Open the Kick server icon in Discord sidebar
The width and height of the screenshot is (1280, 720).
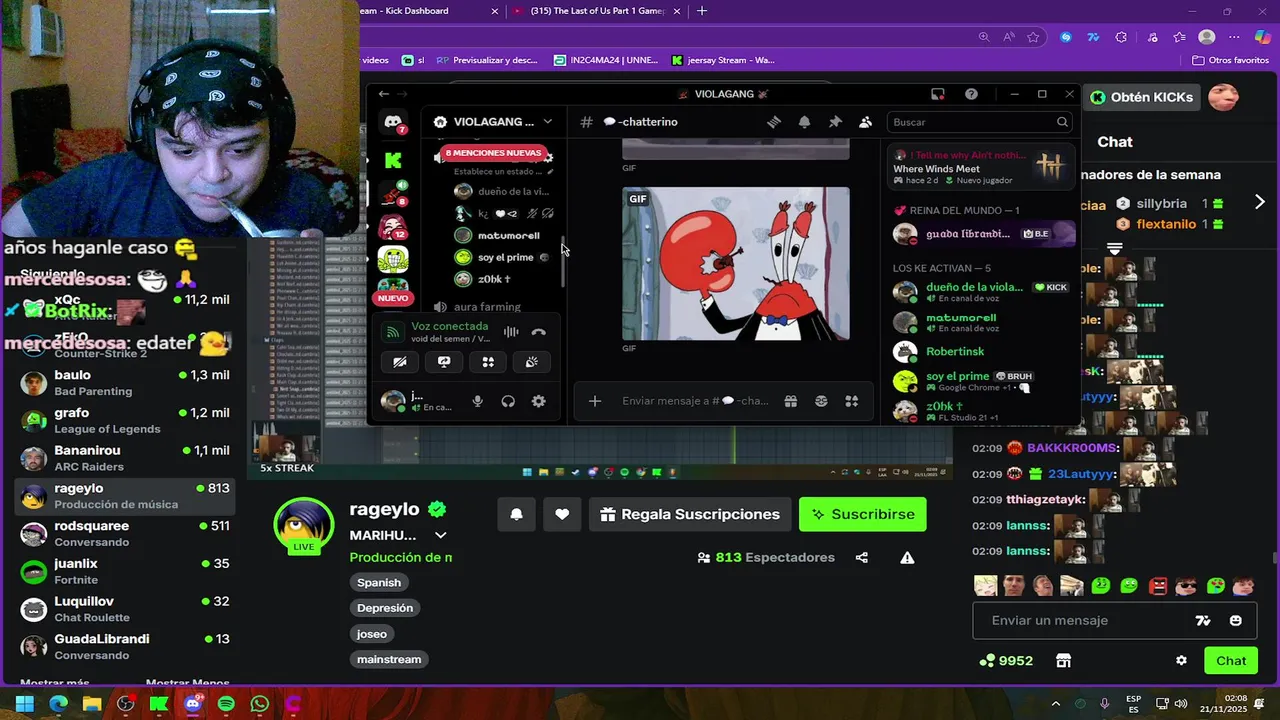[x=393, y=160]
